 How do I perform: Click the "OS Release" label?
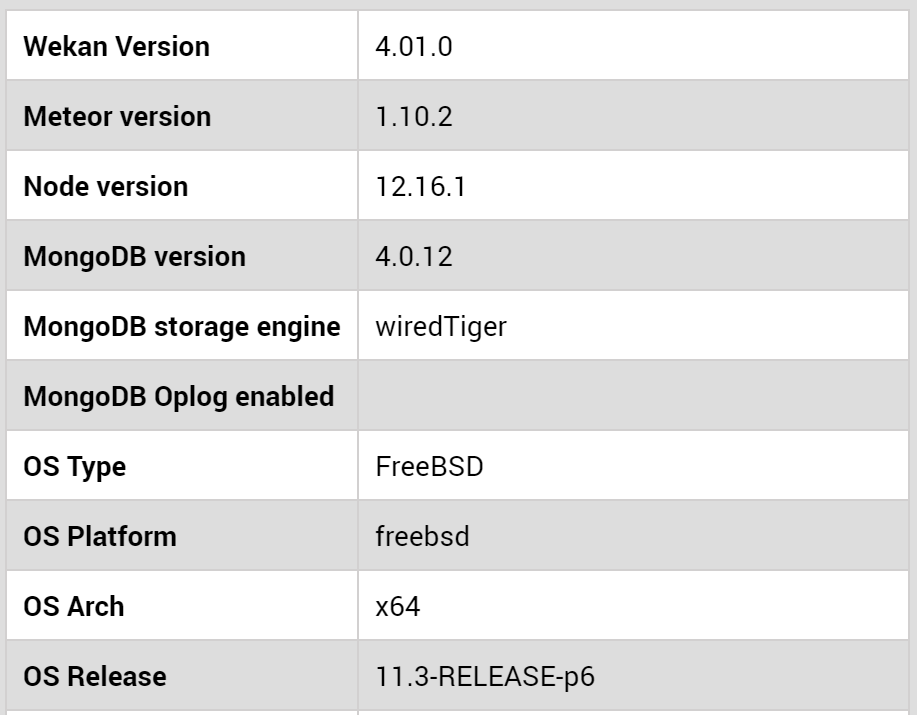click(94, 677)
